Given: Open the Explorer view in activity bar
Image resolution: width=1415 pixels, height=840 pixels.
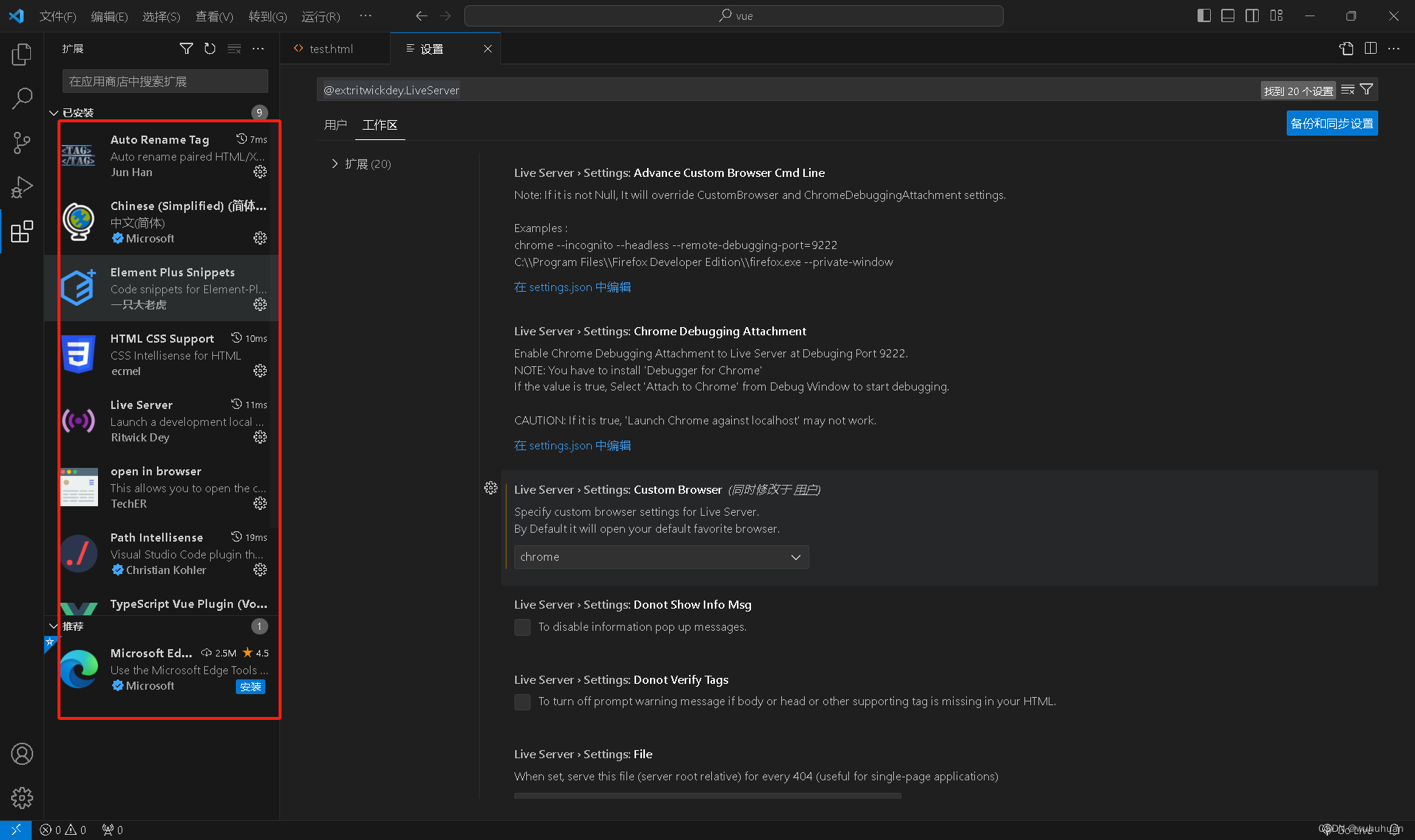Looking at the screenshot, I should [22, 54].
